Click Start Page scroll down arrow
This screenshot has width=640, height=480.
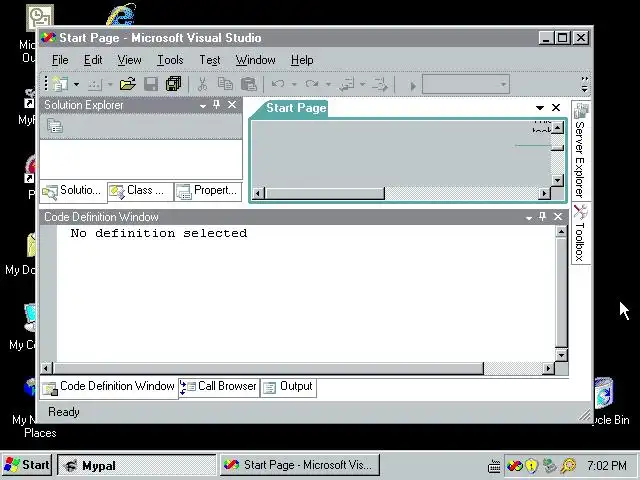click(x=557, y=180)
